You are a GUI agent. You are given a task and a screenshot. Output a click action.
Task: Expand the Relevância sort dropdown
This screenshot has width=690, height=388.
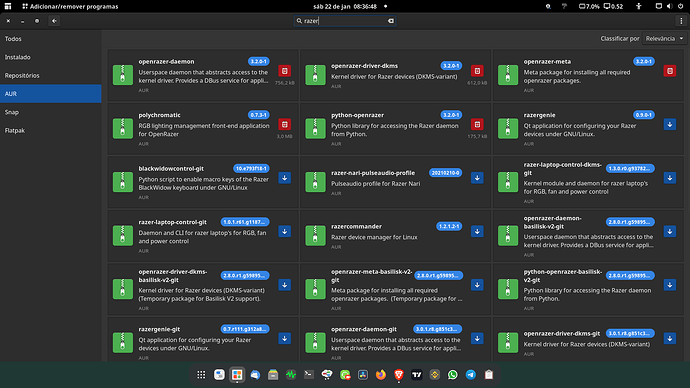(x=664, y=39)
